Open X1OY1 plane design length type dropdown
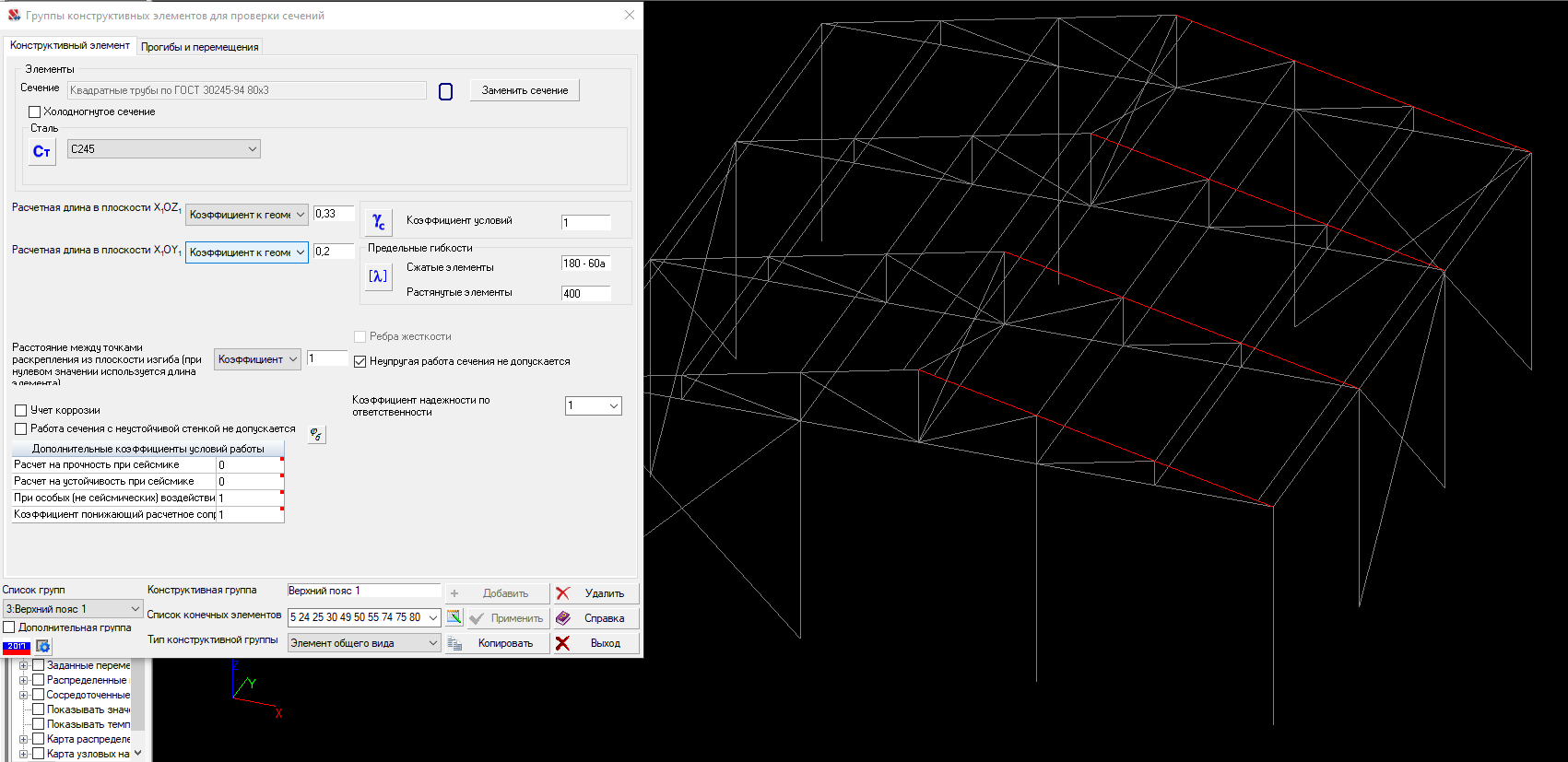The image size is (1568, 762). tap(246, 252)
